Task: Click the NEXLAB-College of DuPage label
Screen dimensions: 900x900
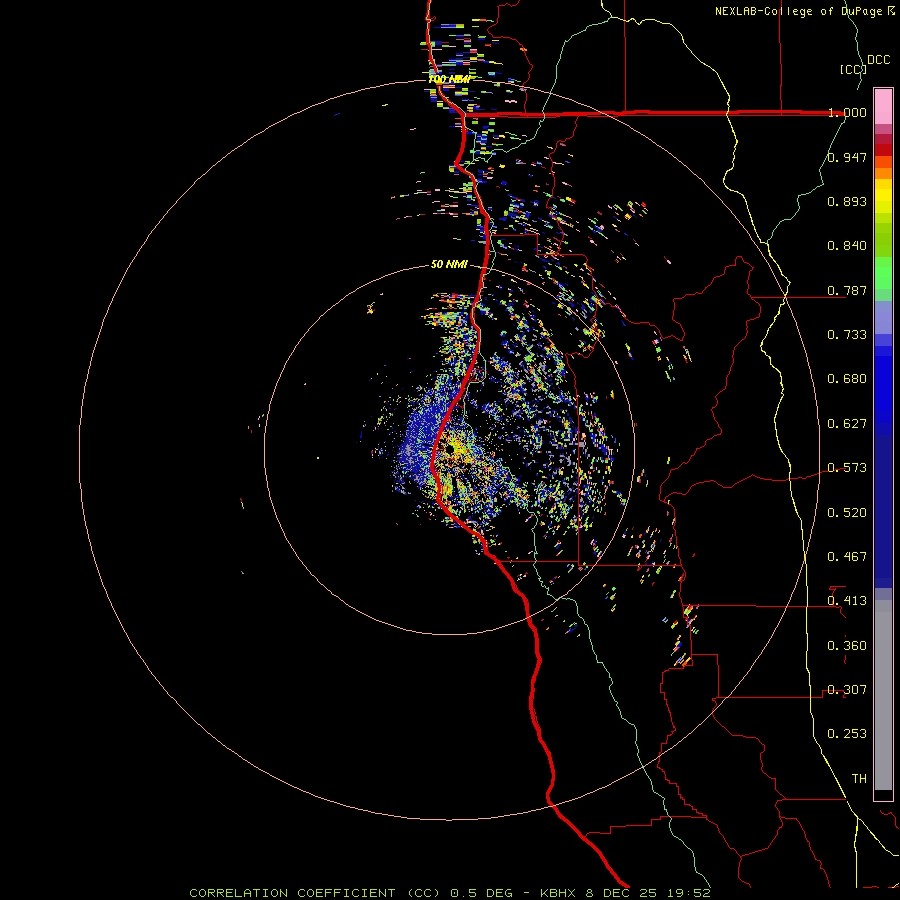Action: (x=799, y=11)
